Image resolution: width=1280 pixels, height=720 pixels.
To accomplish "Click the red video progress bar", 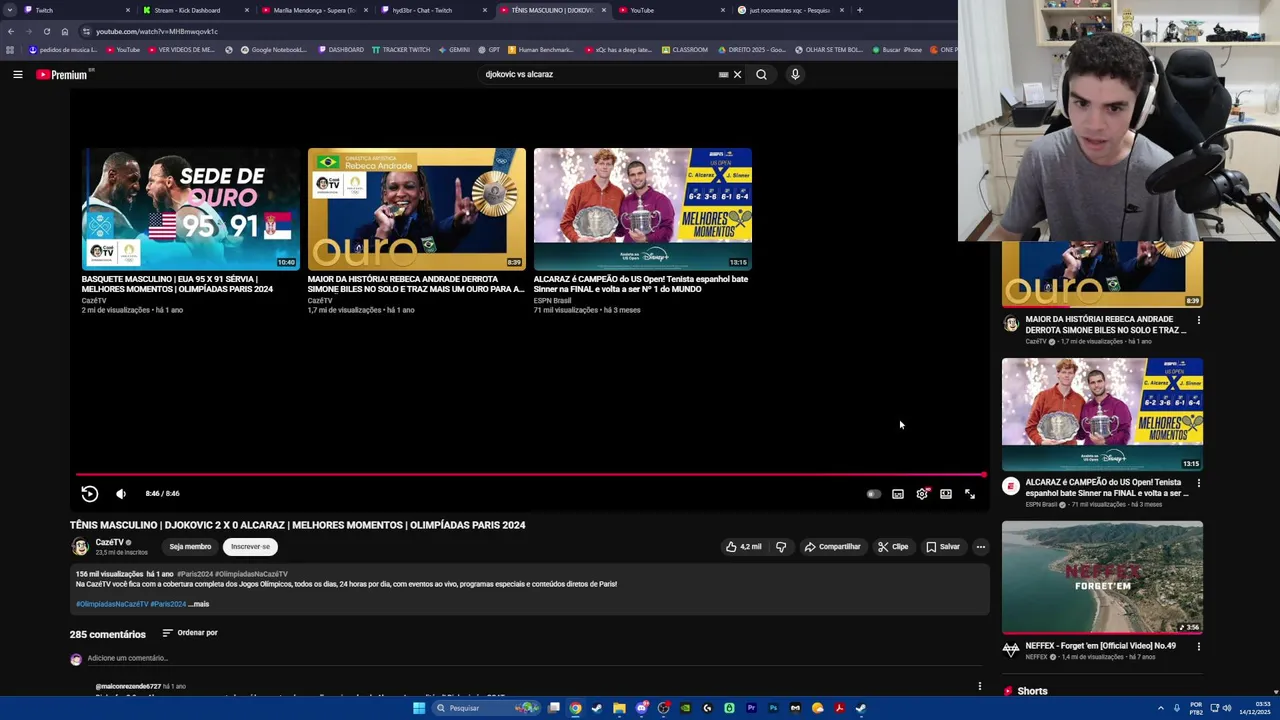I will 530,475.
